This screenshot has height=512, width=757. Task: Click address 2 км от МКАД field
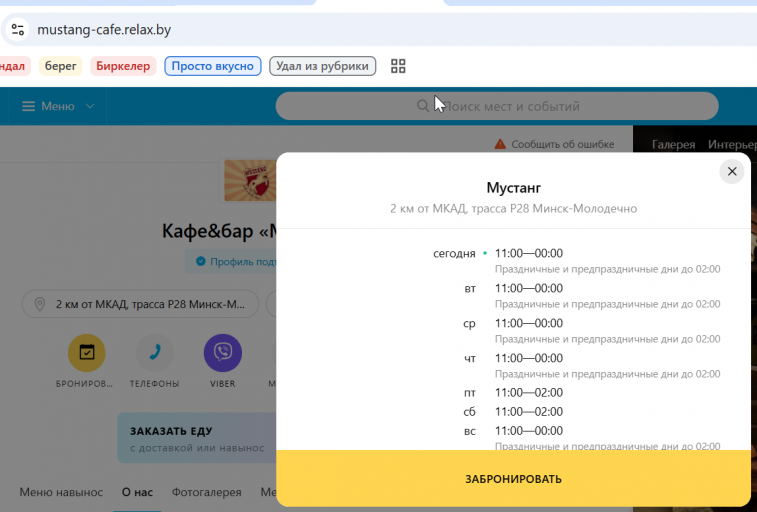(140, 304)
